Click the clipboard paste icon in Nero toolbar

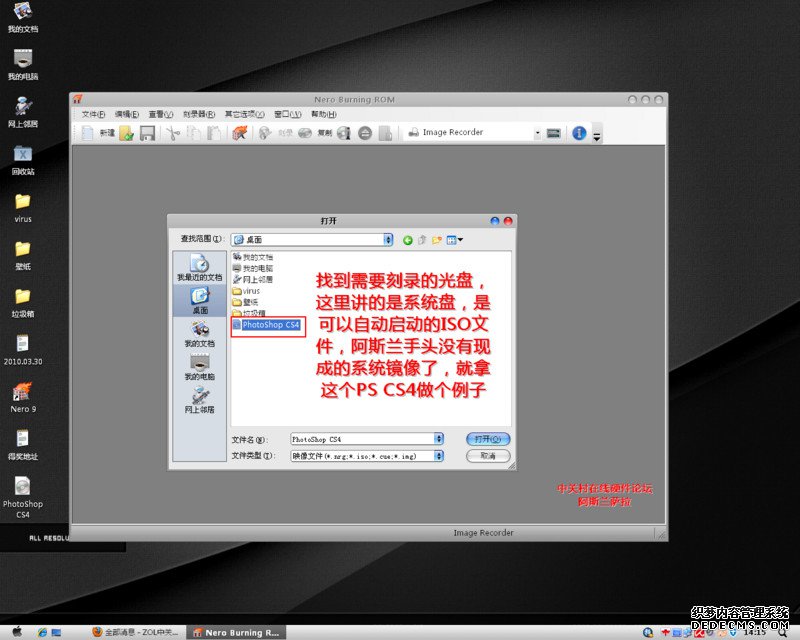click(214, 133)
